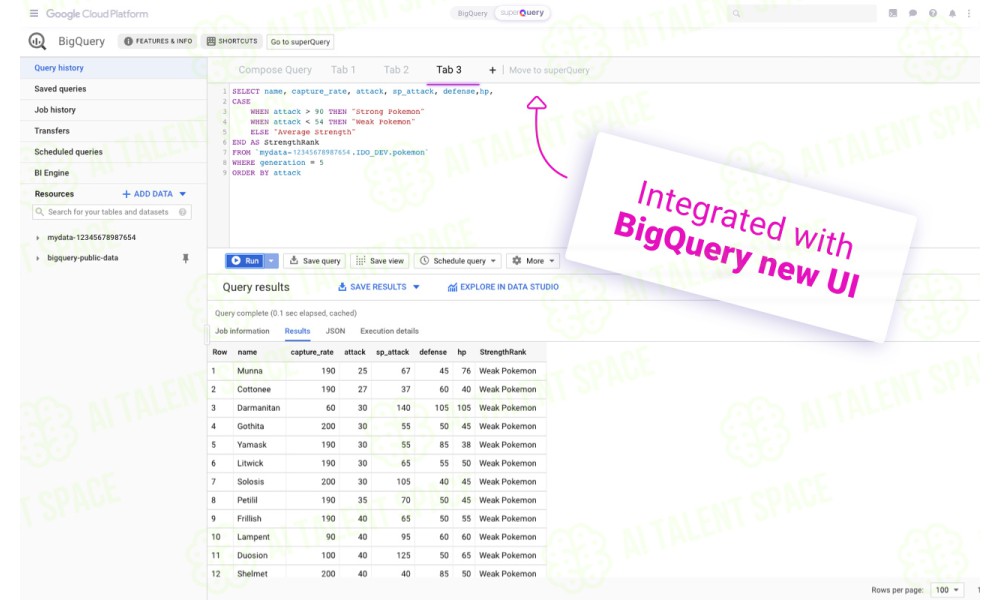Open Job history in sidebar
The width and height of the screenshot is (1000, 600).
click(114, 110)
